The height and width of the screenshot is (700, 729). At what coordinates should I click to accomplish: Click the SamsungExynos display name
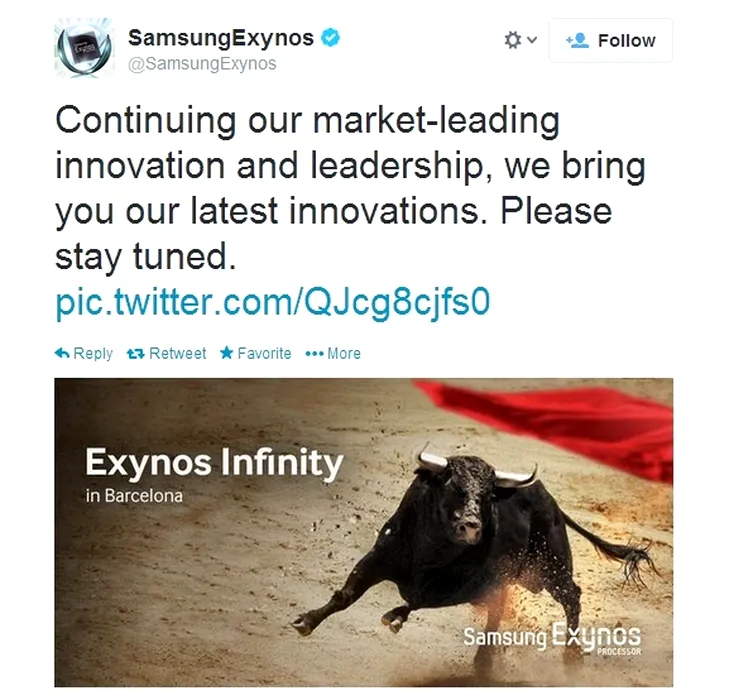click(x=221, y=38)
